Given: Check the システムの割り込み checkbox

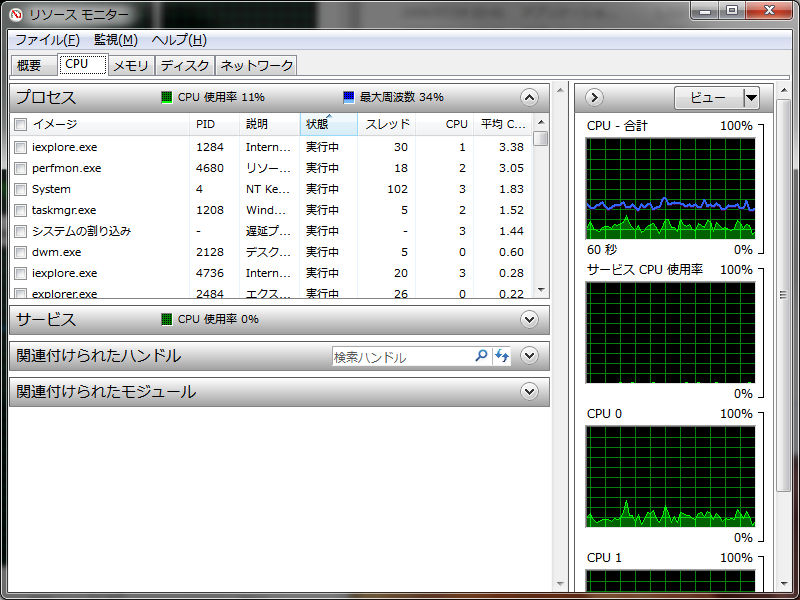Looking at the screenshot, I should pyautogui.click(x=20, y=231).
